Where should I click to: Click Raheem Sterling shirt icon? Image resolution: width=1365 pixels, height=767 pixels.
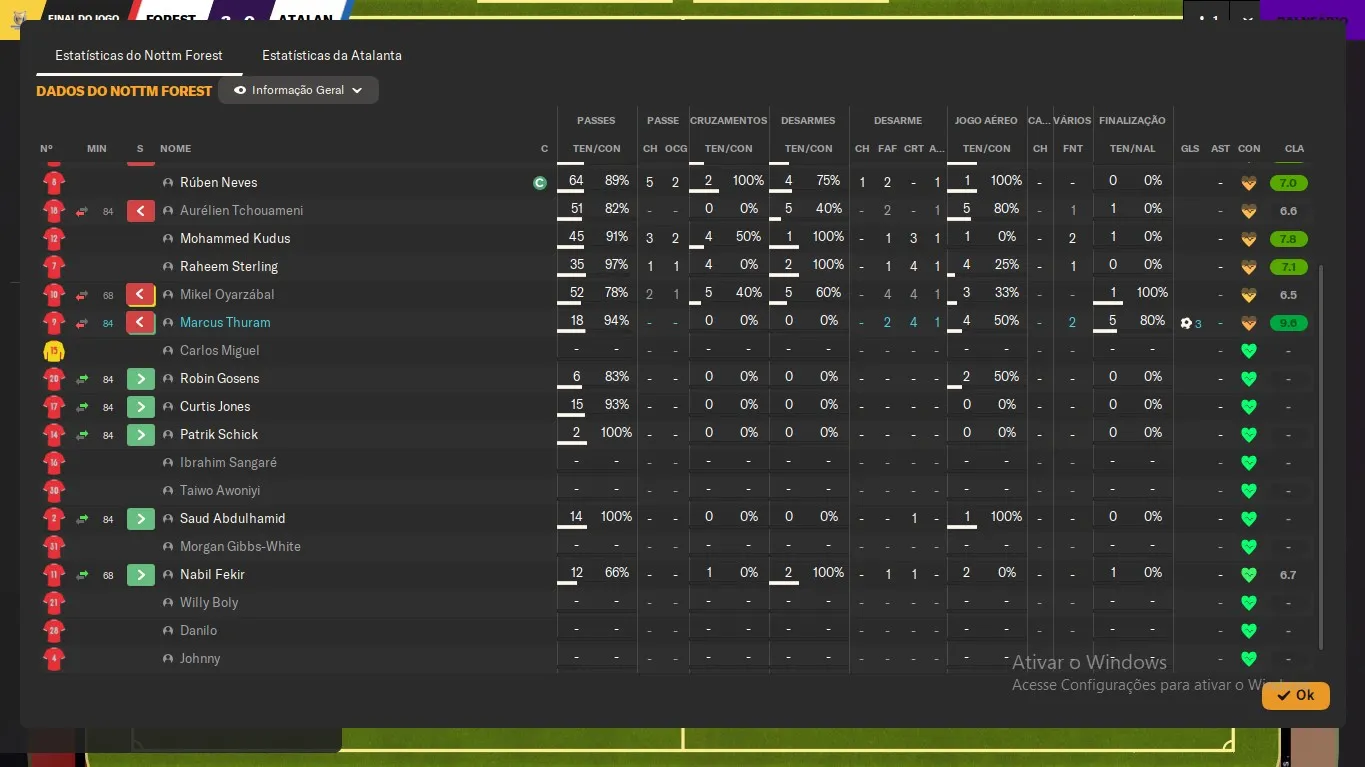54,267
